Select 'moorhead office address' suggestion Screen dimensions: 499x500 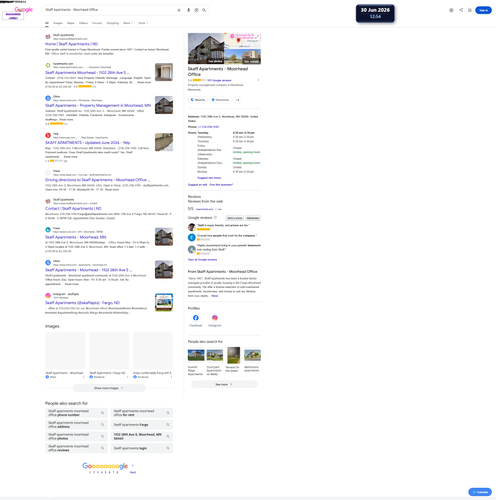(76, 425)
